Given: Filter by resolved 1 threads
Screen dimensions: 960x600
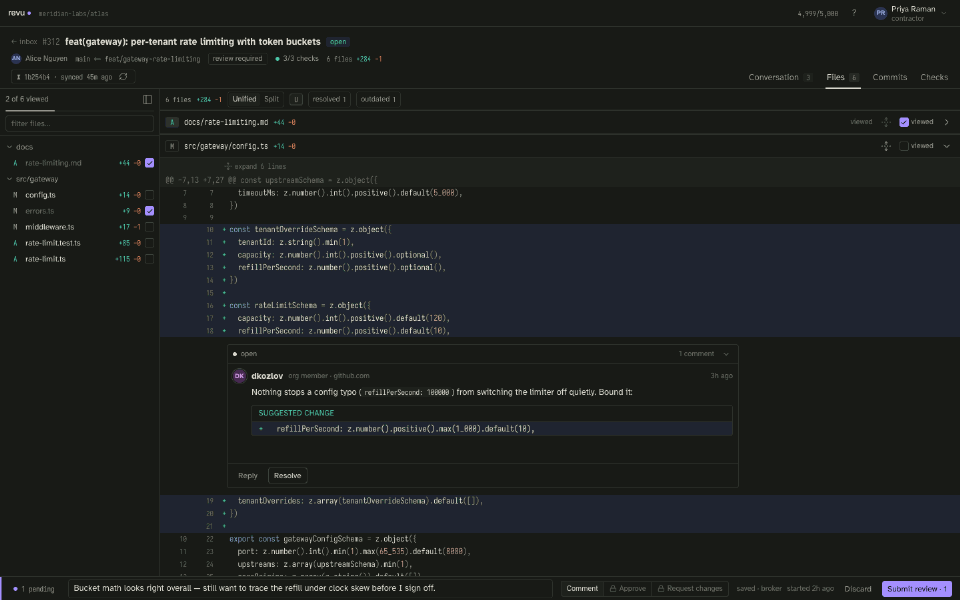Looking at the screenshot, I should [x=329, y=99].
